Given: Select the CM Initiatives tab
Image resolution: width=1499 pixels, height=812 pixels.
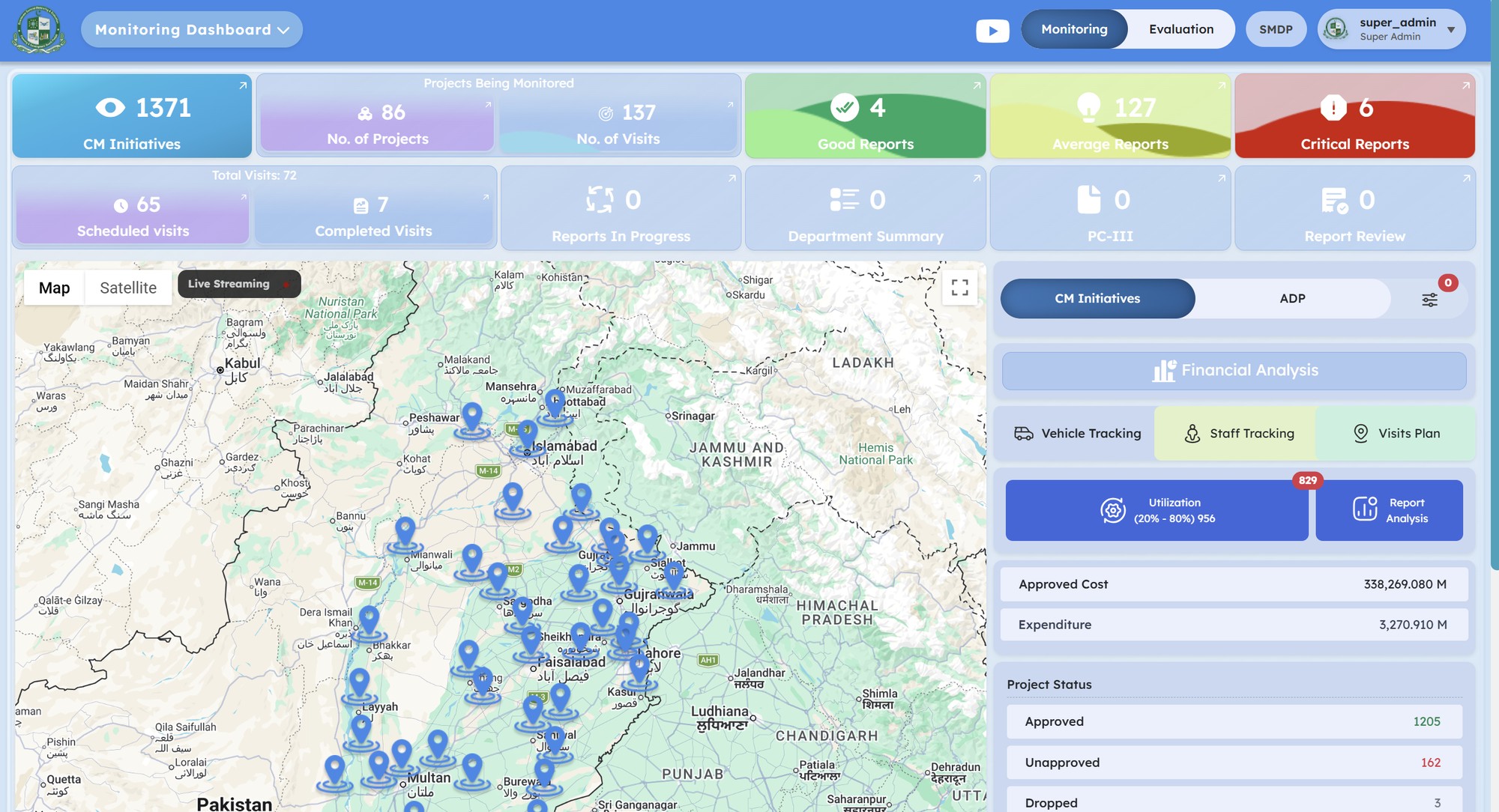Looking at the screenshot, I should [x=1097, y=298].
